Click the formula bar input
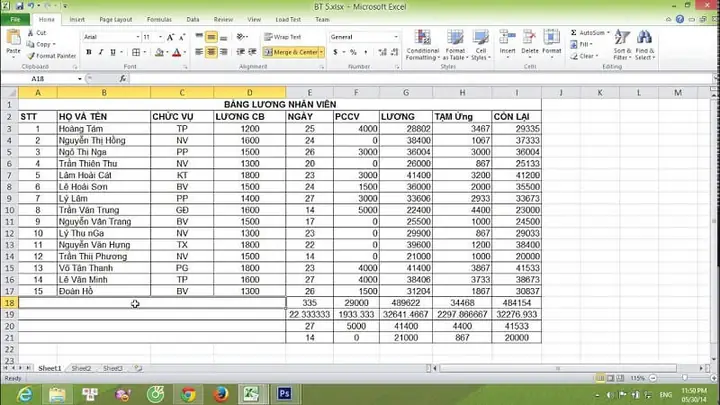This screenshot has width=720, height=405. [420, 79]
